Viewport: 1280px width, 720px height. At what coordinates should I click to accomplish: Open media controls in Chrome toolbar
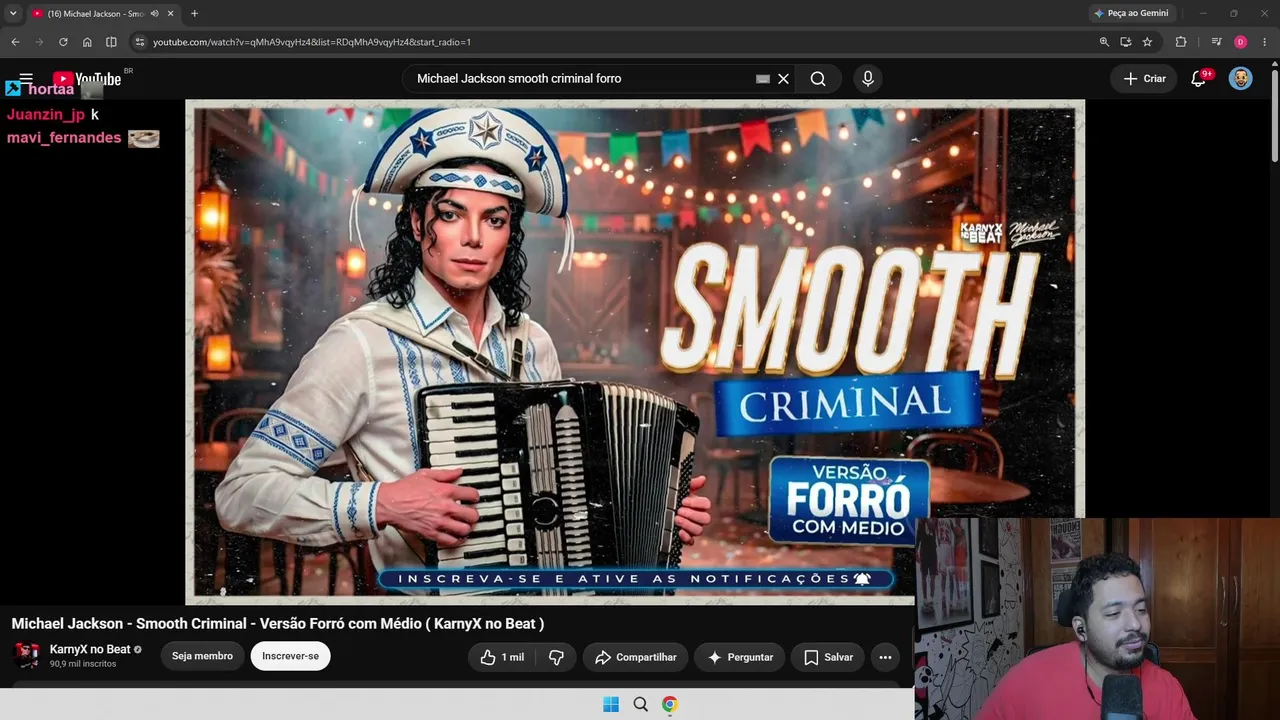pyautogui.click(x=1216, y=42)
